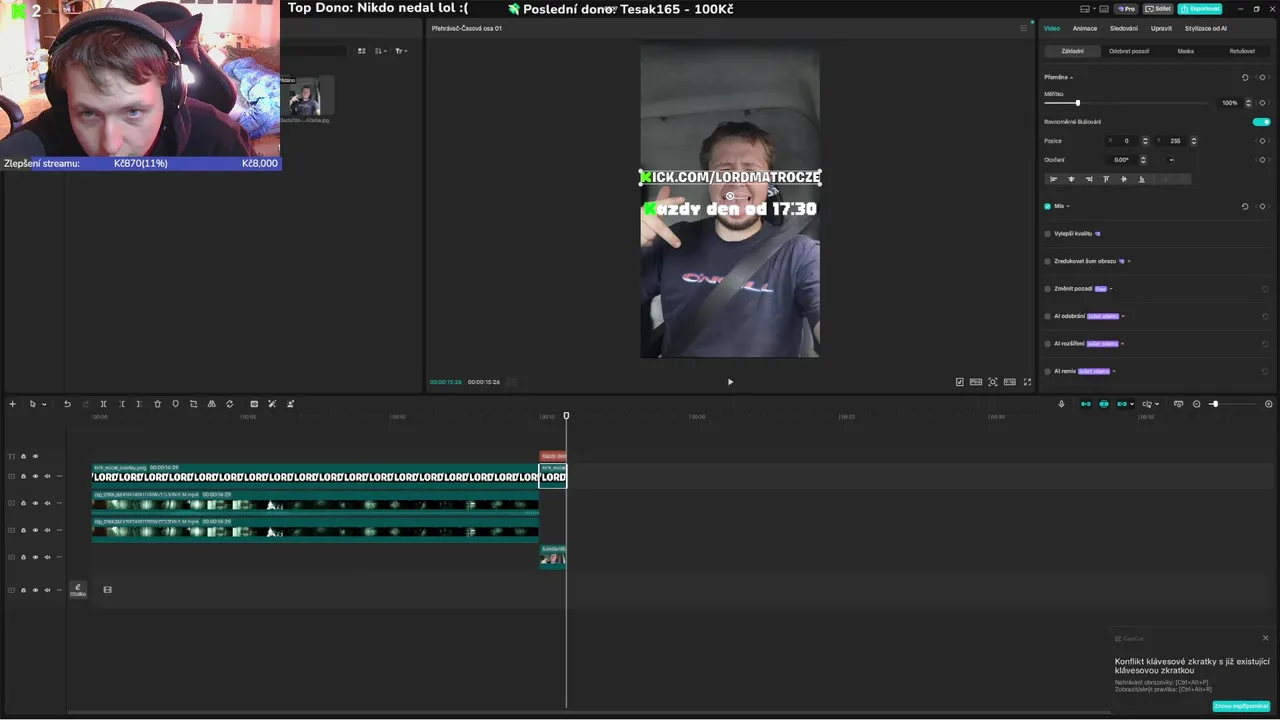Enable Zredukovat šum obrazu checkbox
Image resolution: width=1280 pixels, height=720 pixels.
click(1048, 261)
